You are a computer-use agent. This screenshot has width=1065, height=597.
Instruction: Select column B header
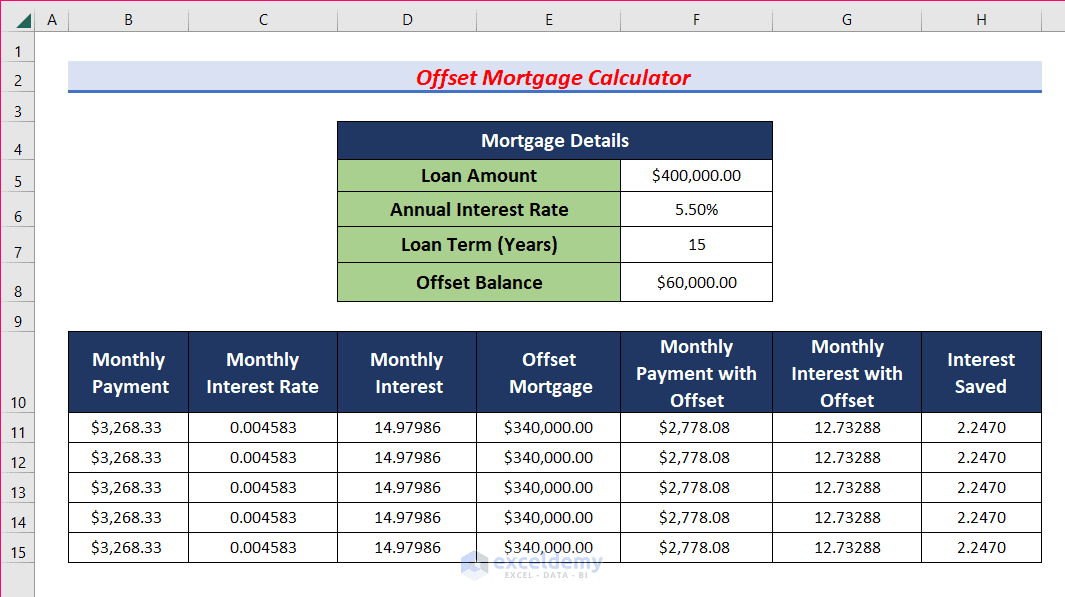[128, 20]
